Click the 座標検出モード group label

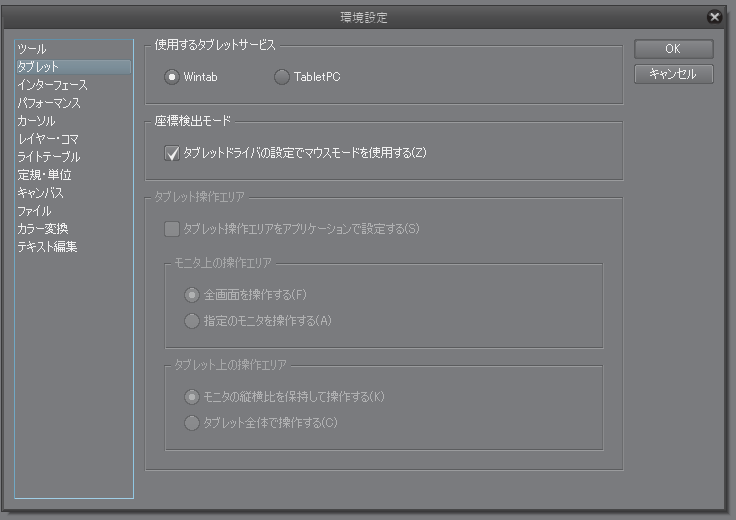193,121
